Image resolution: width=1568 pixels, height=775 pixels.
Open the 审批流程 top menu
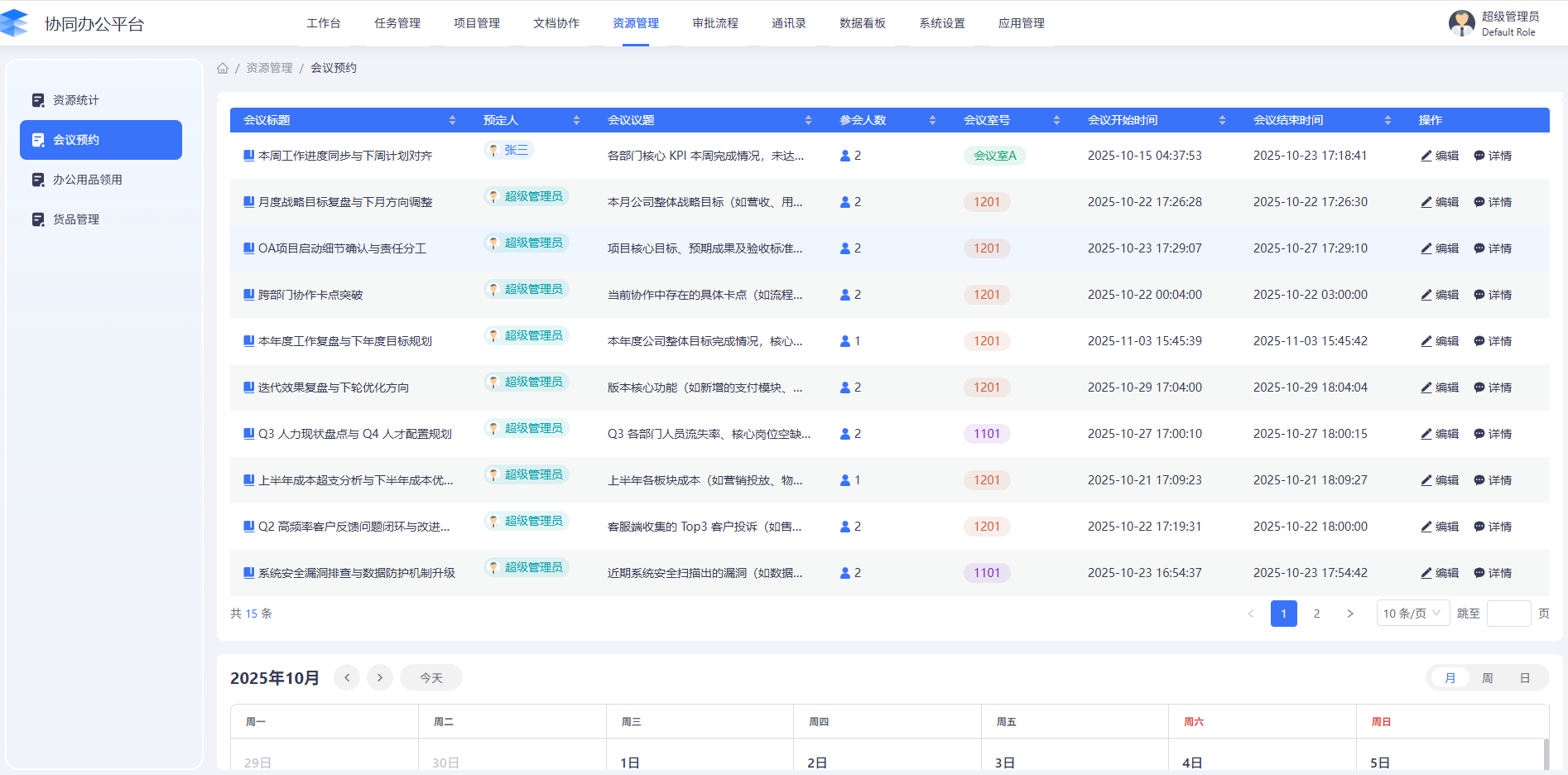[714, 23]
